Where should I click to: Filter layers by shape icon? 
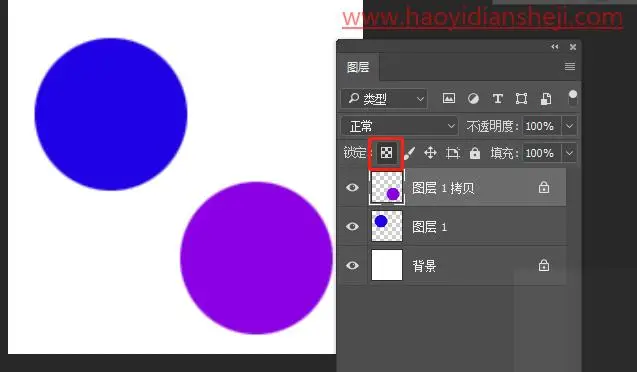(x=521, y=98)
